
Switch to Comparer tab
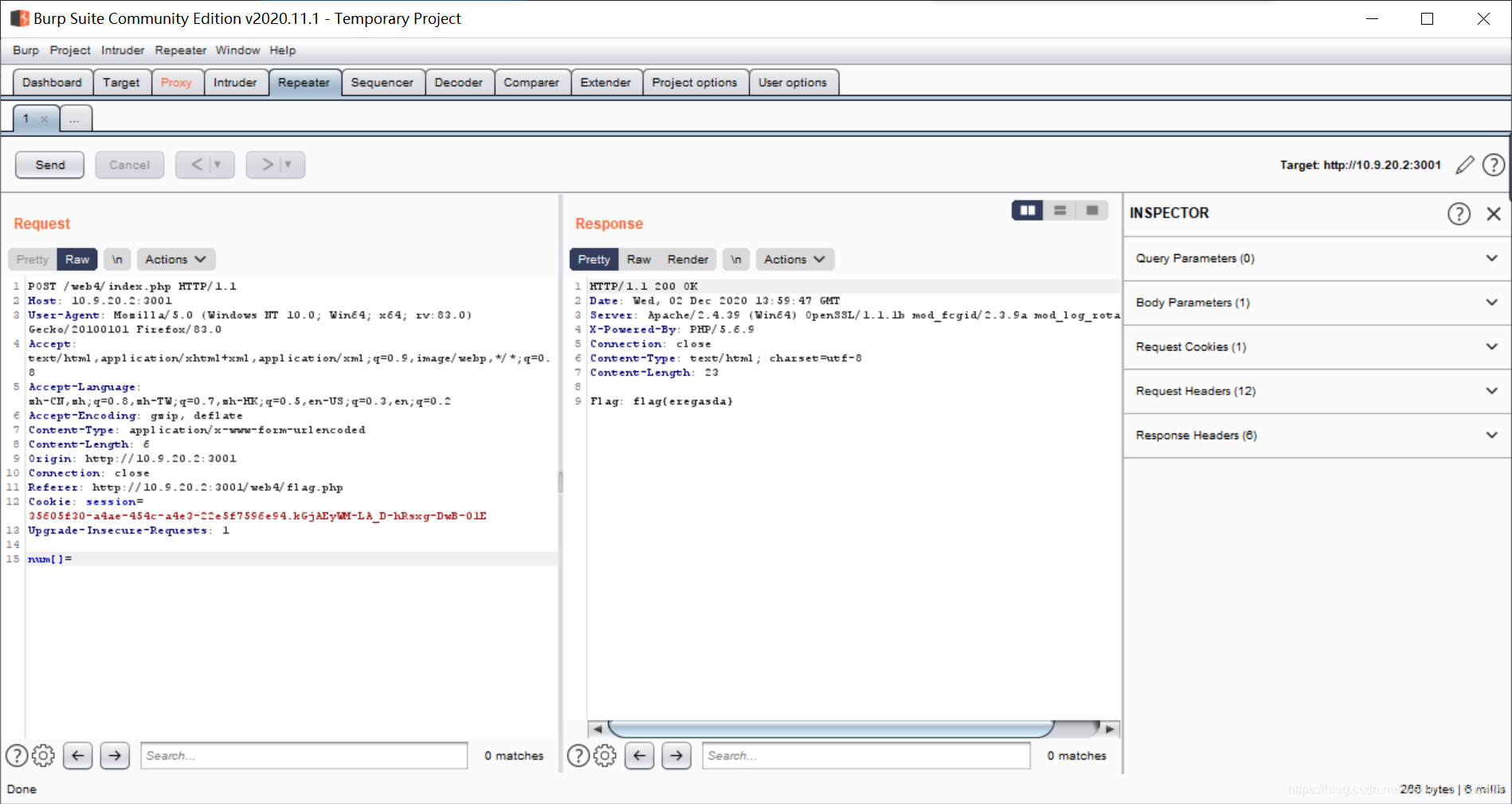coord(531,82)
